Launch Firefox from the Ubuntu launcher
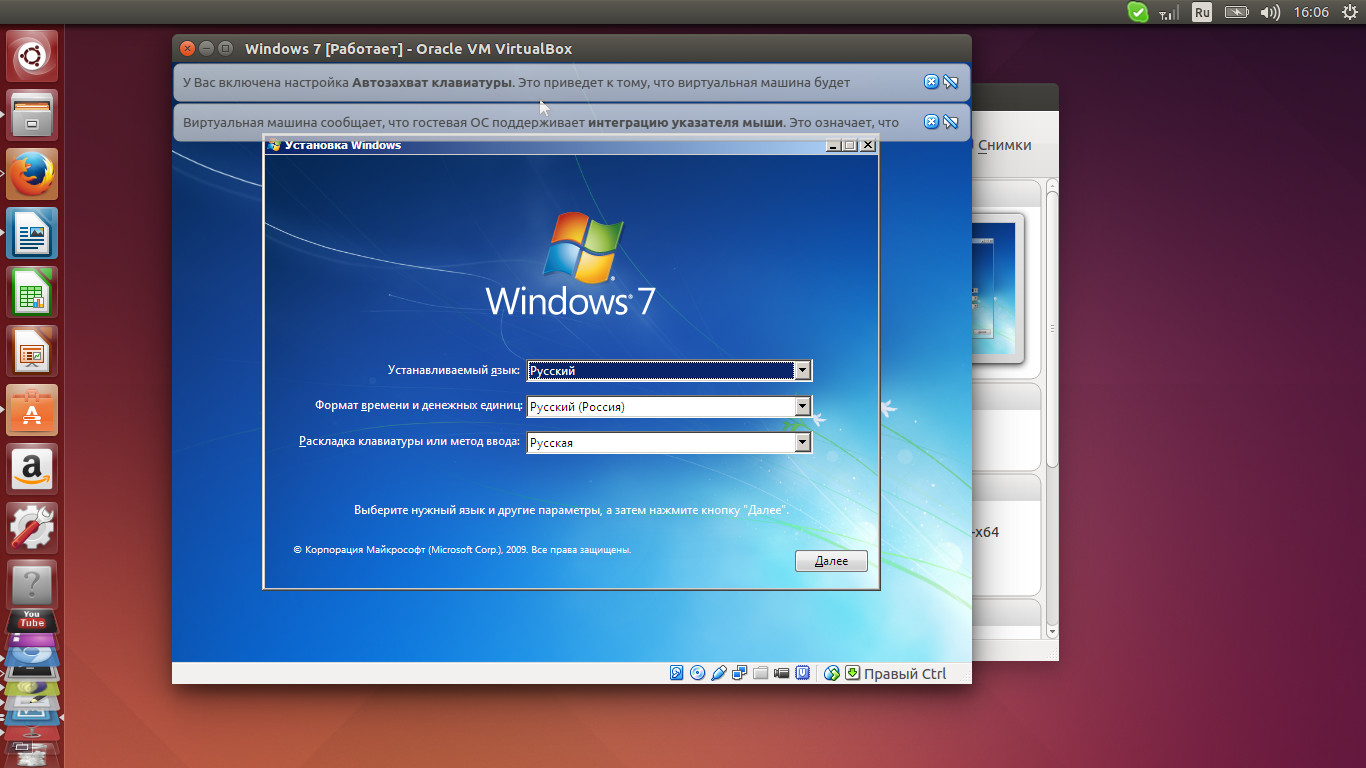The height and width of the screenshot is (768, 1366). coord(33,174)
